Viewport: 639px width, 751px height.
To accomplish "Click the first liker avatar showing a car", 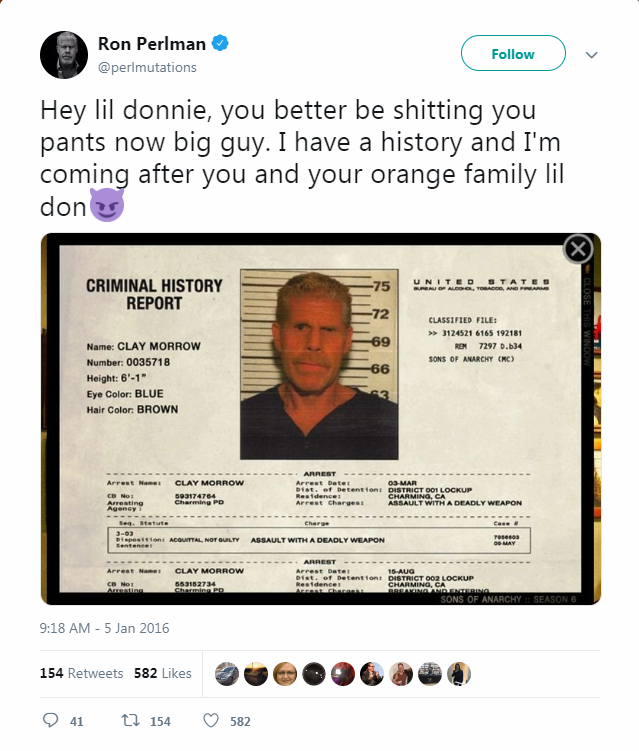I will click(227, 673).
